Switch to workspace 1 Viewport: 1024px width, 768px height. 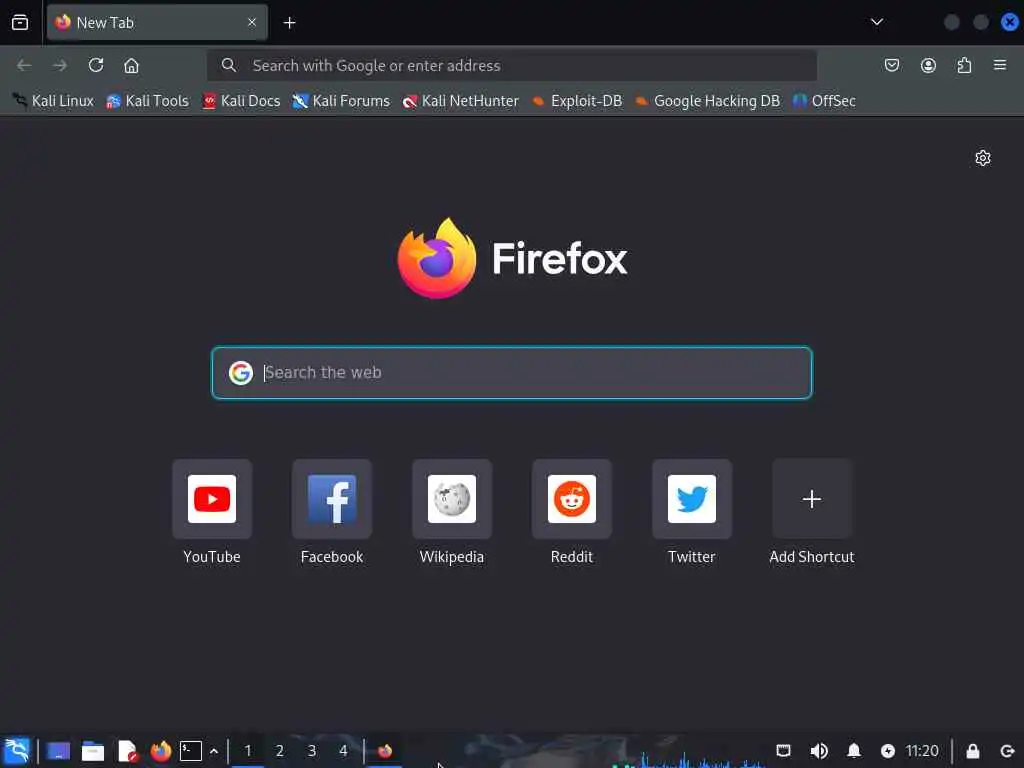(x=248, y=751)
